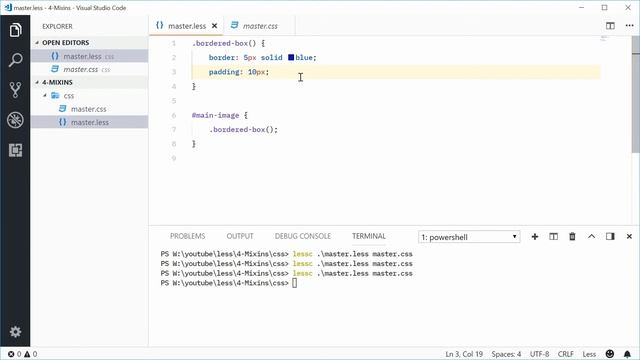Viewport: 640px width, 360px height.
Task: Open master.less in the css folder
Action: [89, 122]
